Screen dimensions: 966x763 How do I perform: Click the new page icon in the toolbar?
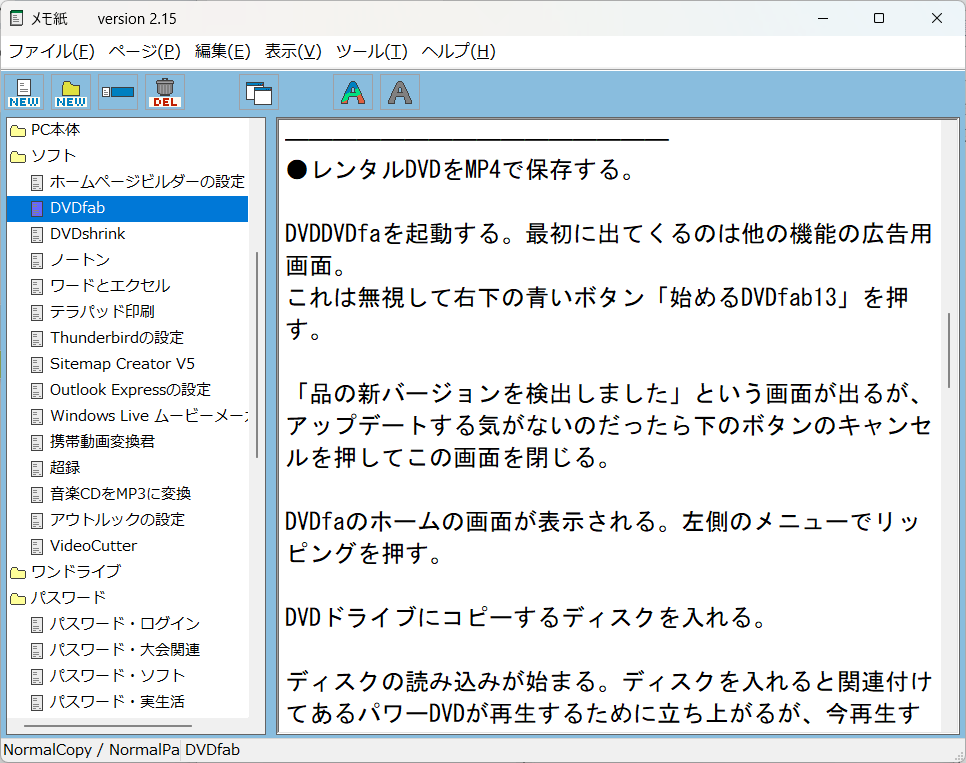(x=24, y=92)
